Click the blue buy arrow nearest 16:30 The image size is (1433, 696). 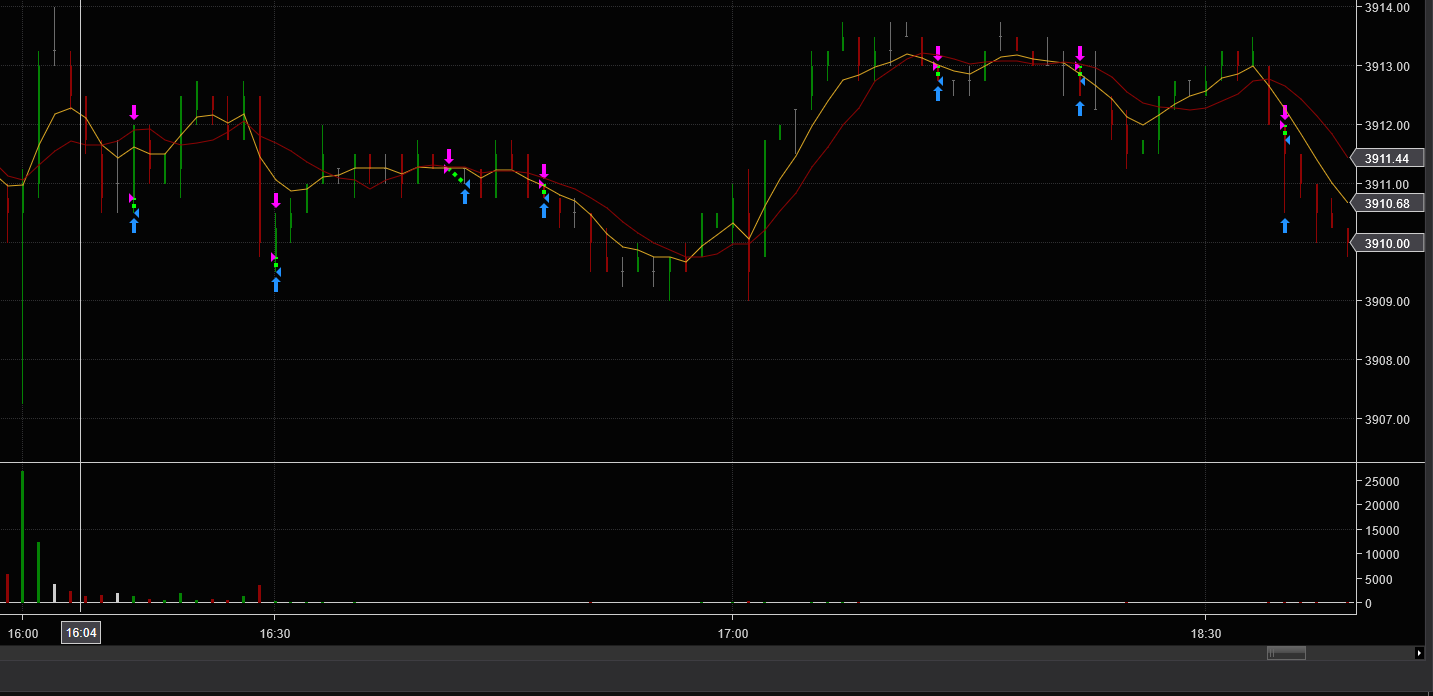[276, 285]
